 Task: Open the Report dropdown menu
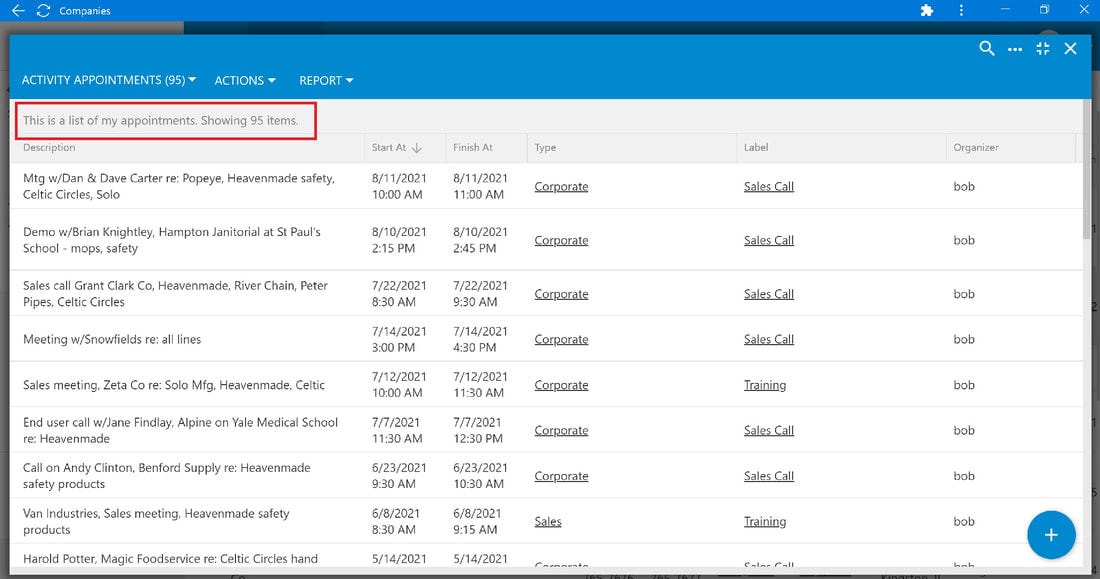pyautogui.click(x=326, y=81)
